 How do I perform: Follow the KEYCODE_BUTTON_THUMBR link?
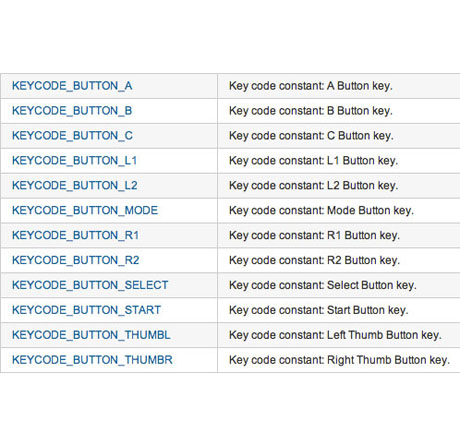(92, 360)
